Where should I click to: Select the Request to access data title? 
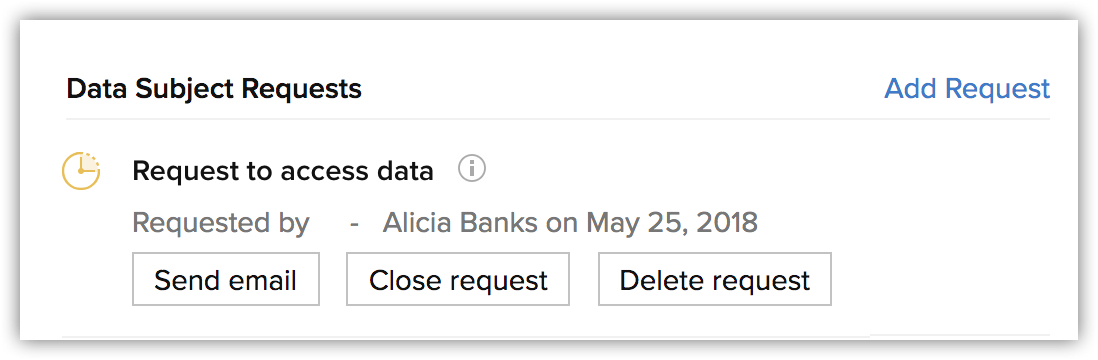pos(283,171)
